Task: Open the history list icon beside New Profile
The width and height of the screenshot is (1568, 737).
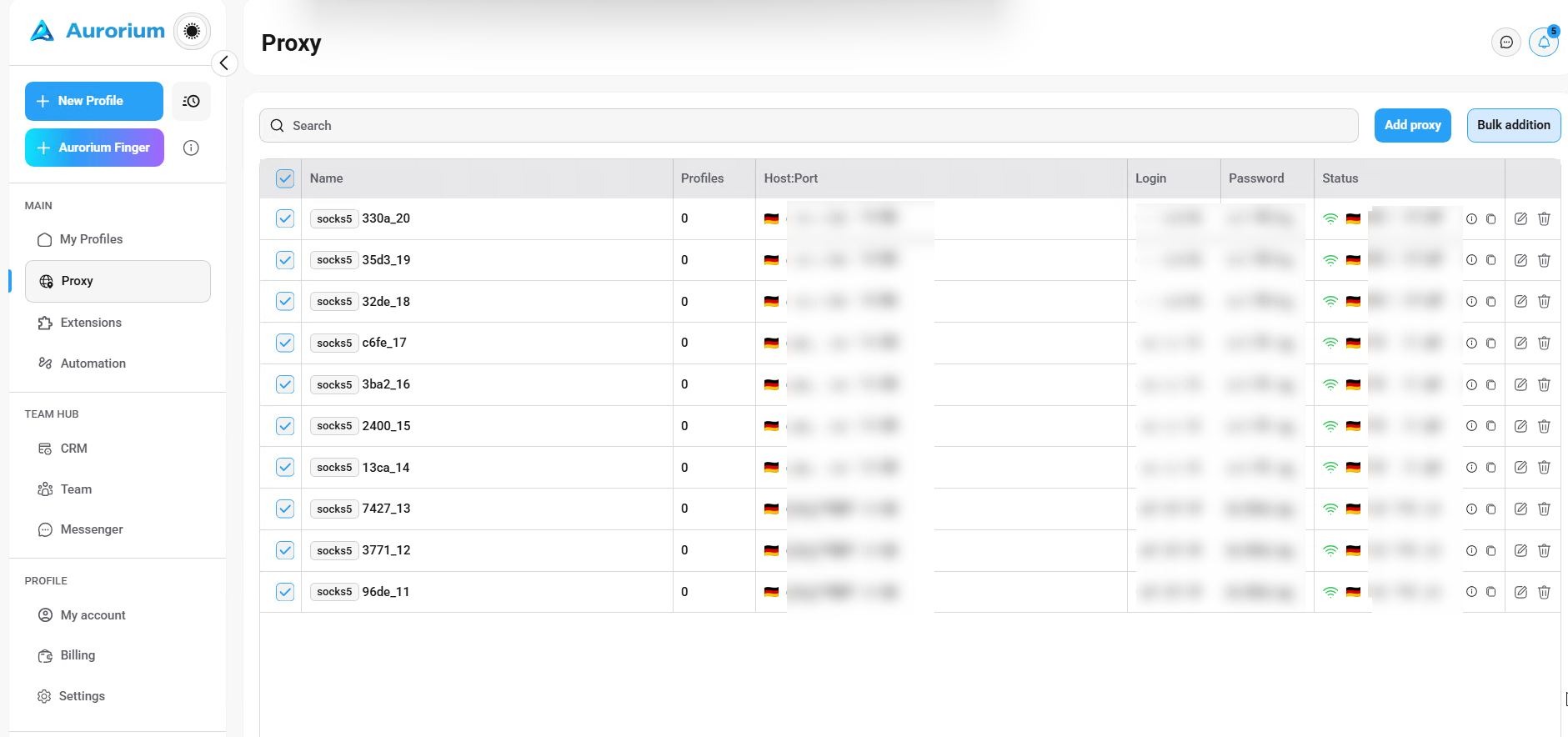Action: pyautogui.click(x=191, y=101)
